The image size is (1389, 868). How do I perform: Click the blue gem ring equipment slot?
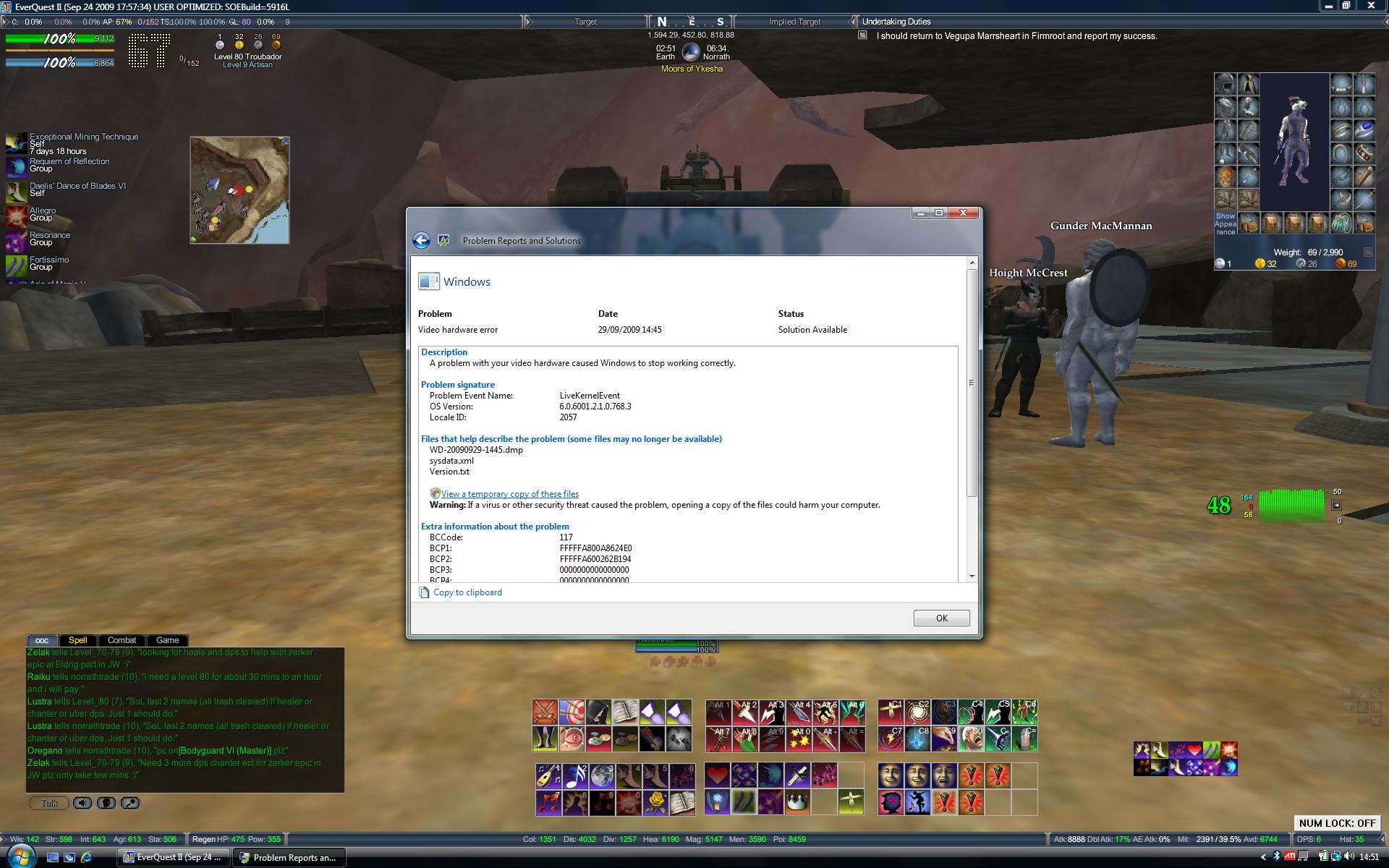point(1364,130)
